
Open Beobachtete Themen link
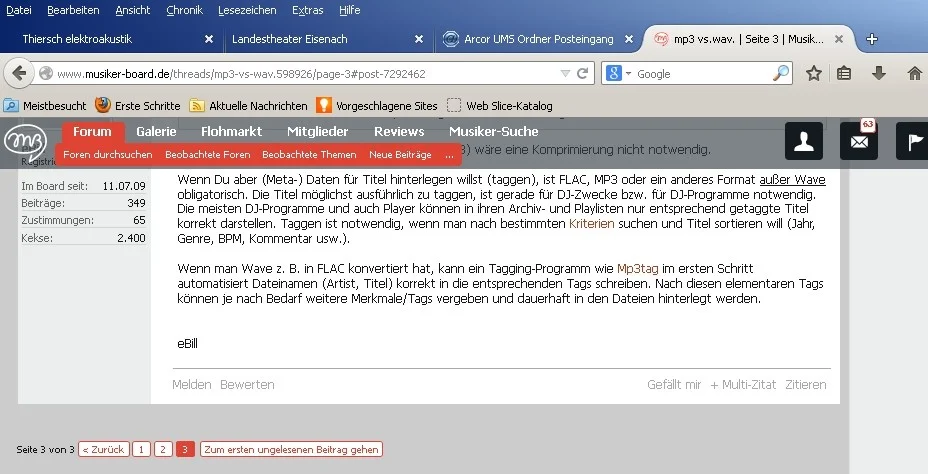(x=309, y=154)
